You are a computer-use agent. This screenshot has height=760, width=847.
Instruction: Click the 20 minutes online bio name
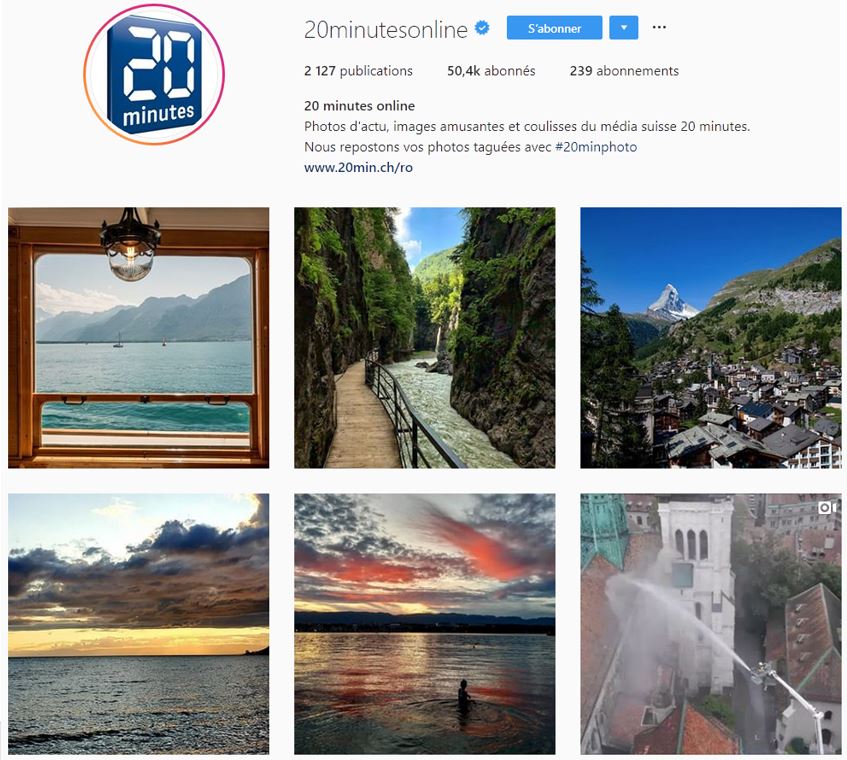click(x=359, y=106)
